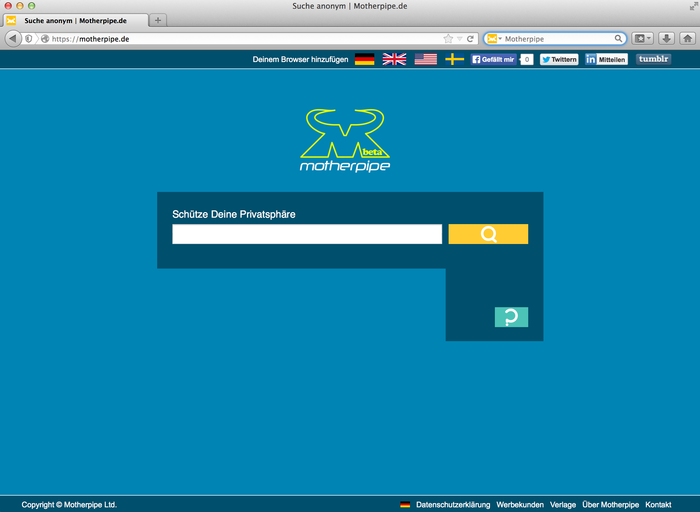The image size is (700, 512).
Task: Open the Kontakt footer link
Action: (x=658, y=504)
